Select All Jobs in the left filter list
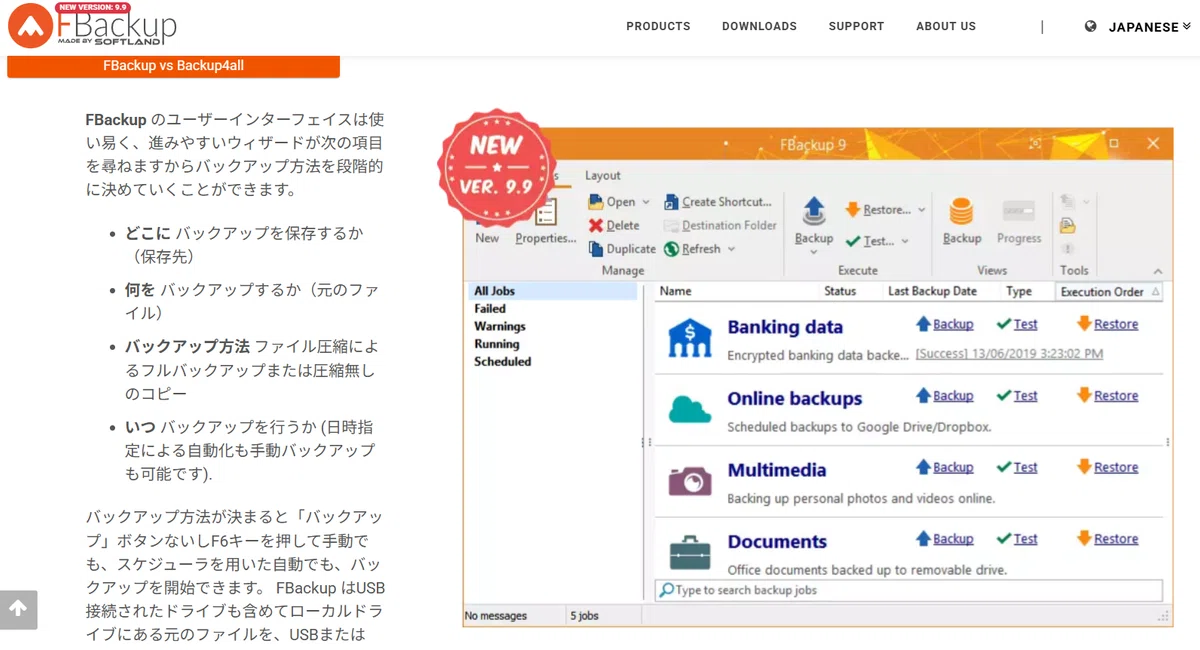The image size is (1200, 650). pos(551,291)
